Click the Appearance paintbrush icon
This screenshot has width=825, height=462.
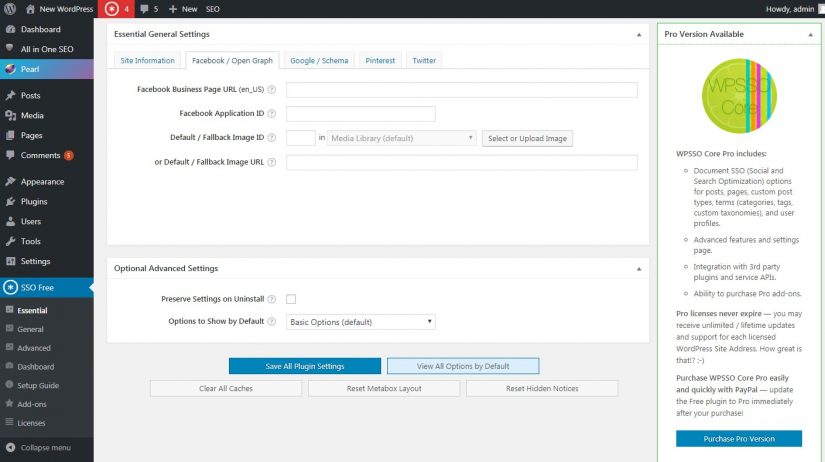pyautogui.click(x=10, y=182)
